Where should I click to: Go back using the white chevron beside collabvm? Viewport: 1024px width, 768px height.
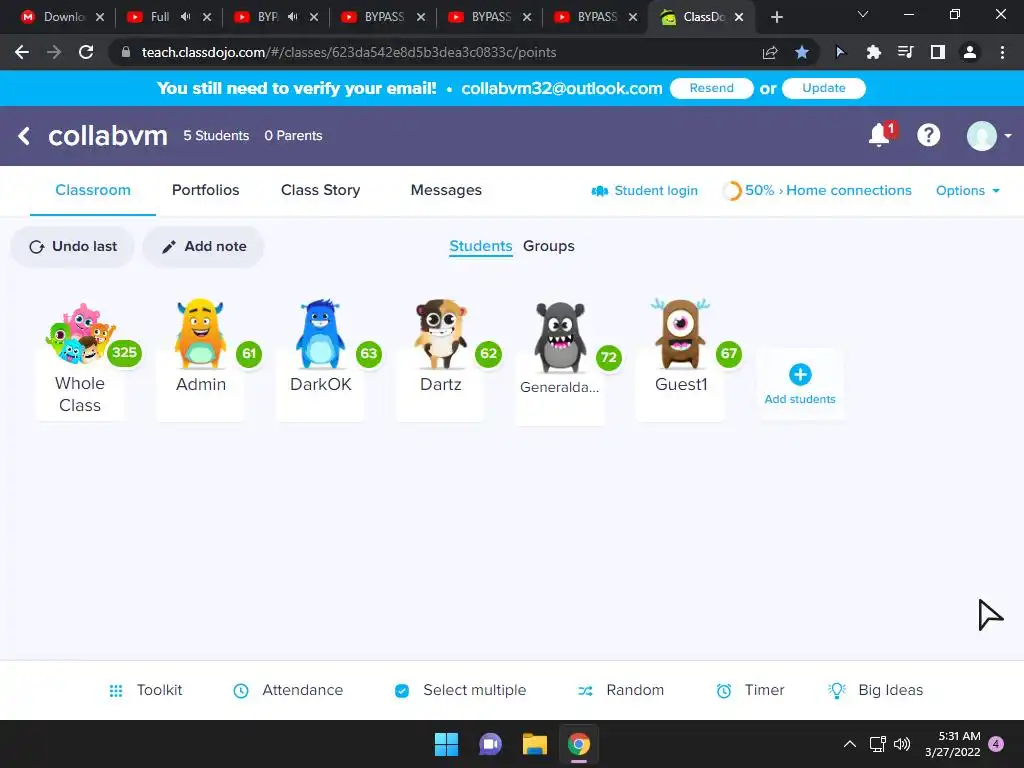[x=24, y=136]
